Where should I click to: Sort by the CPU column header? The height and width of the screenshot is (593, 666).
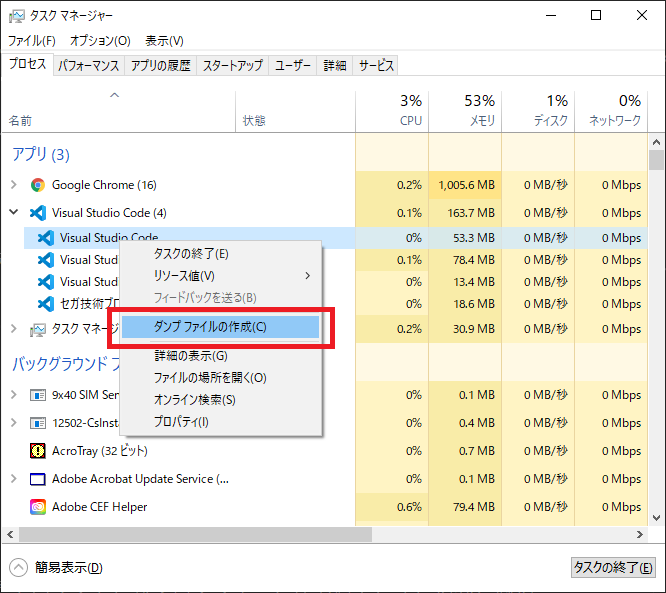(x=392, y=111)
